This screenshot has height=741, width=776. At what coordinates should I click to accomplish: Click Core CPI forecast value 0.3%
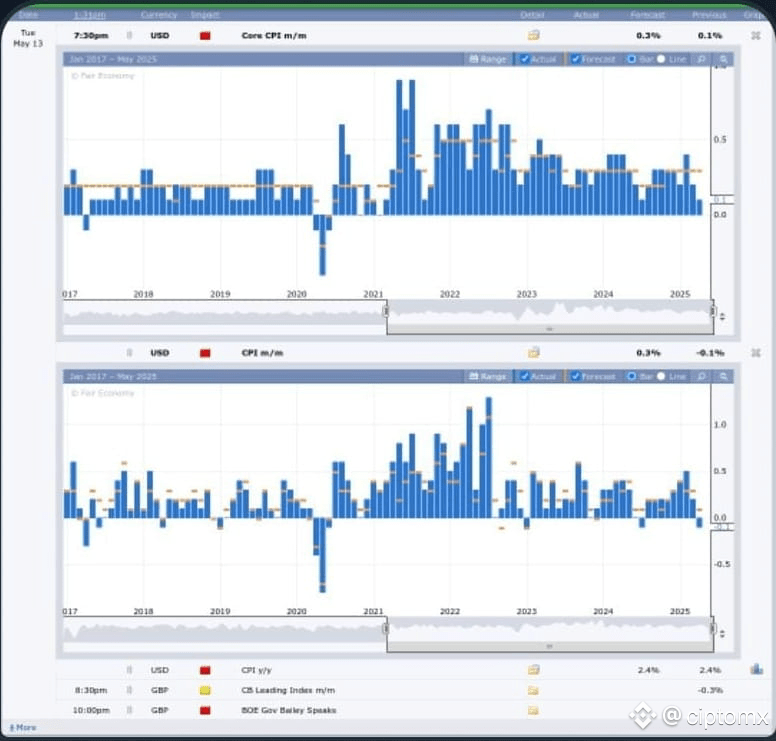[x=648, y=36]
